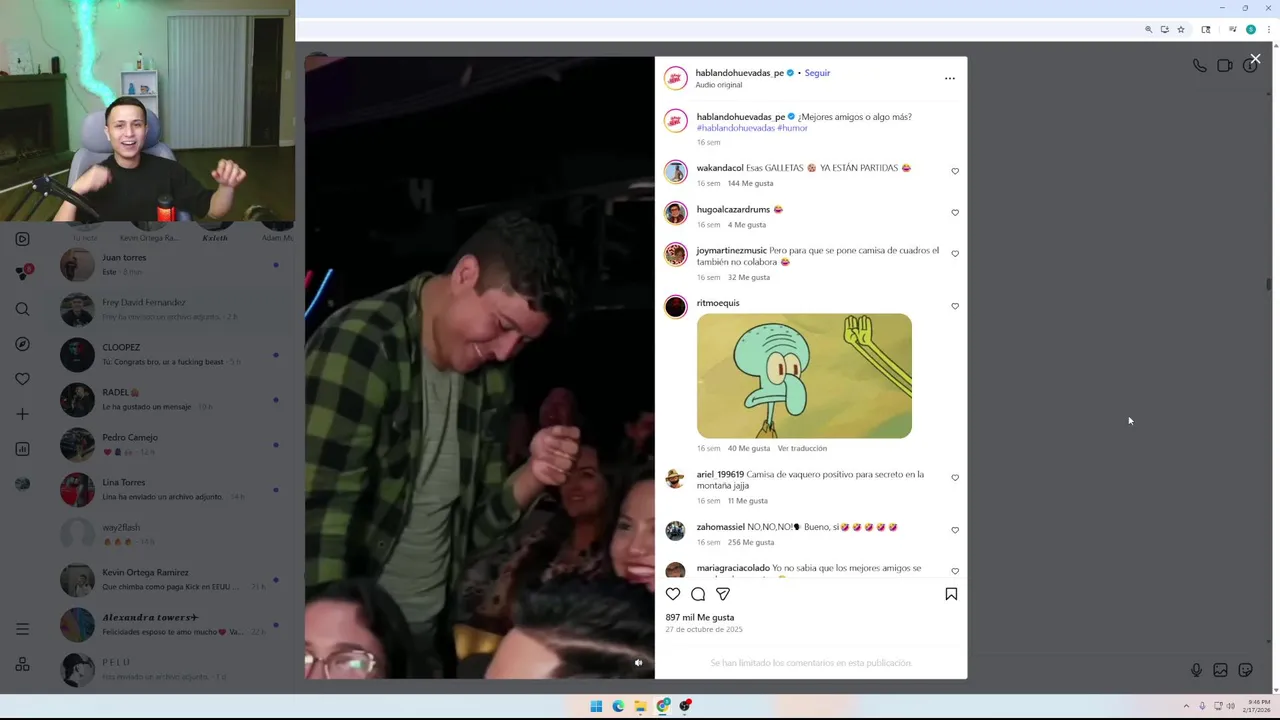Open the browser profile avatar
Viewport: 1280px width, 720px height.
[x=1250, y=30]
